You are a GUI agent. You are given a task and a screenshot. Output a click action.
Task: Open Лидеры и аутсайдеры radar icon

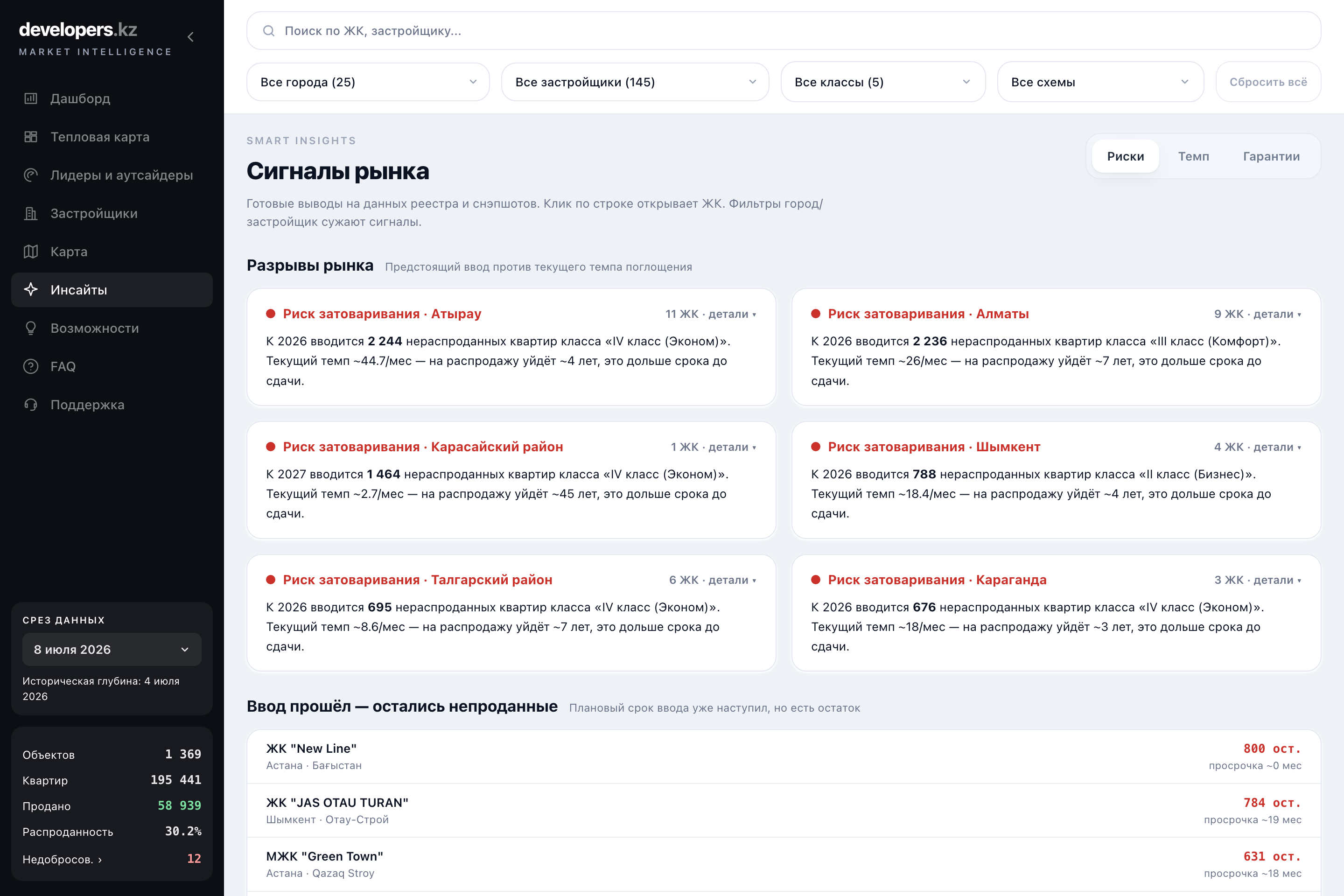[31, 175]
